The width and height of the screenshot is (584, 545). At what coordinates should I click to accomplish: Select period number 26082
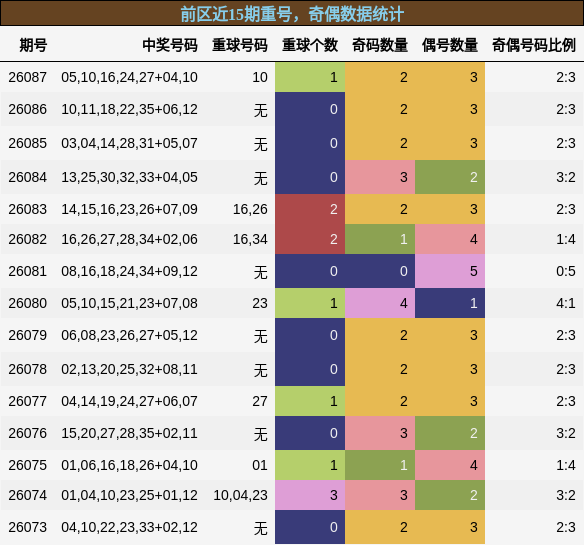pyautogui.click(x=28, y=239)
